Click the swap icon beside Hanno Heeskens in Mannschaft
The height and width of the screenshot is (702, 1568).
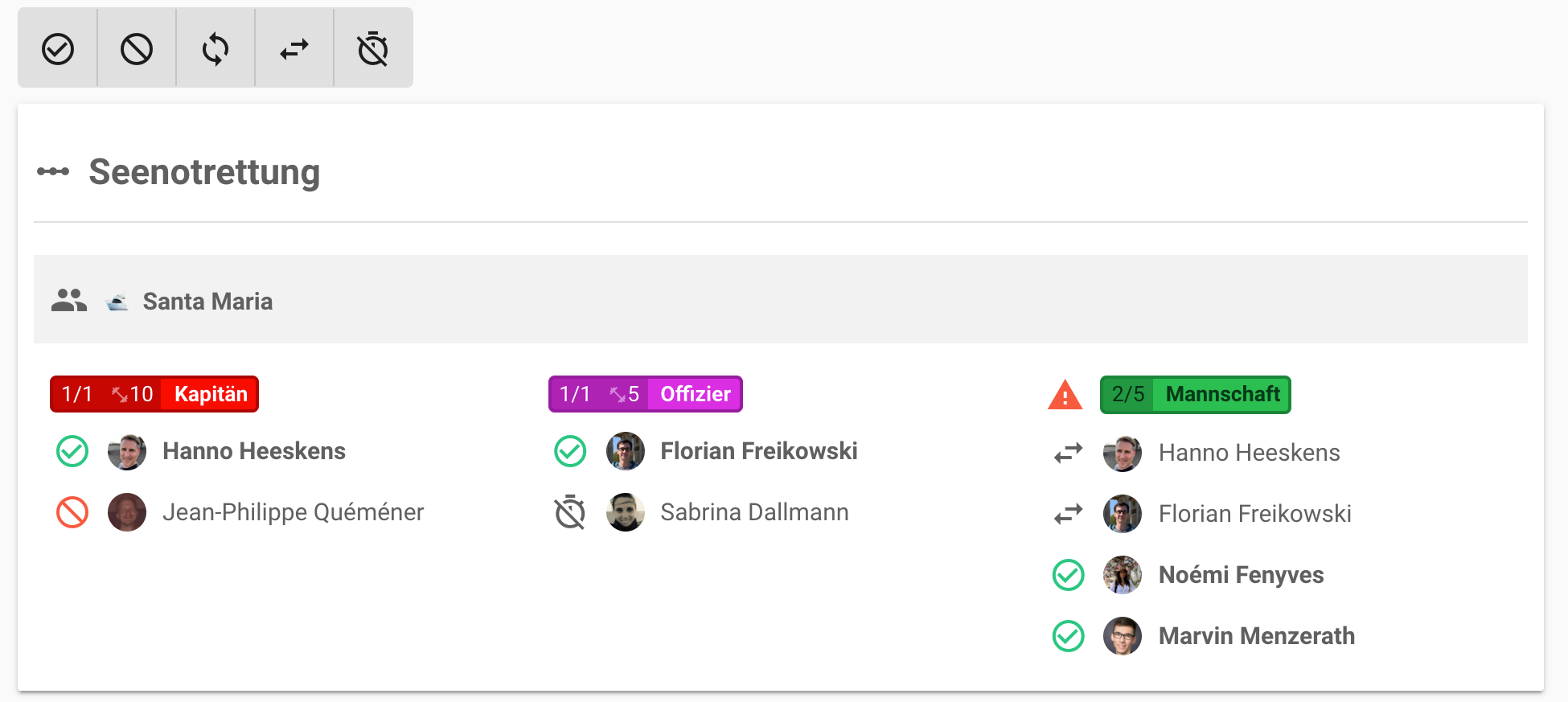point(1069,453)
